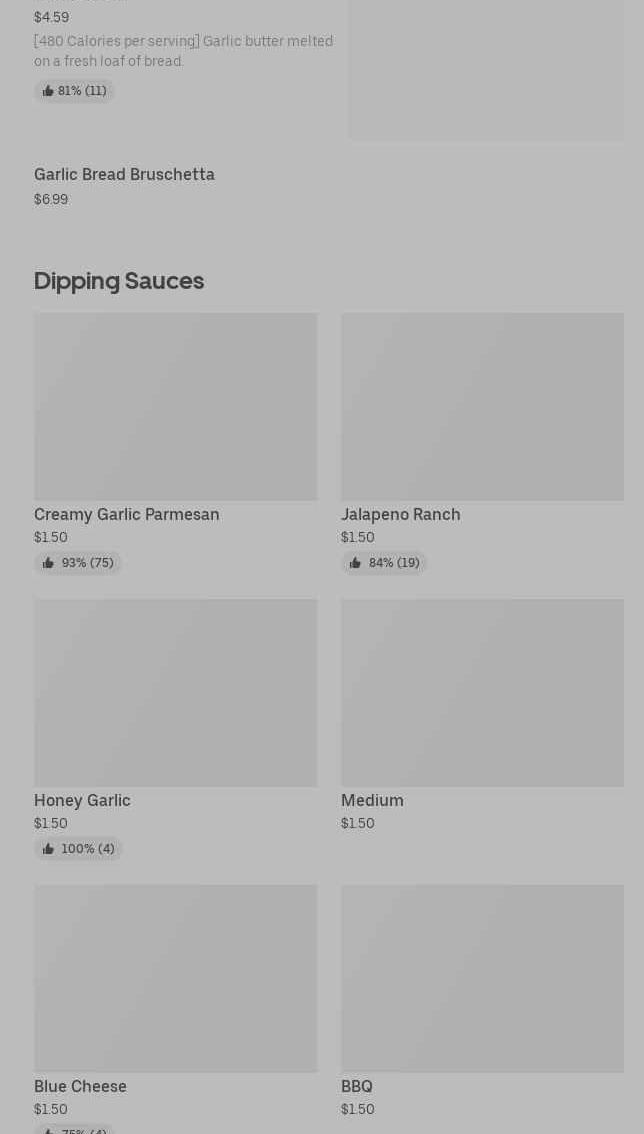Click the garlic bread item photo

(x=486, y=70)
